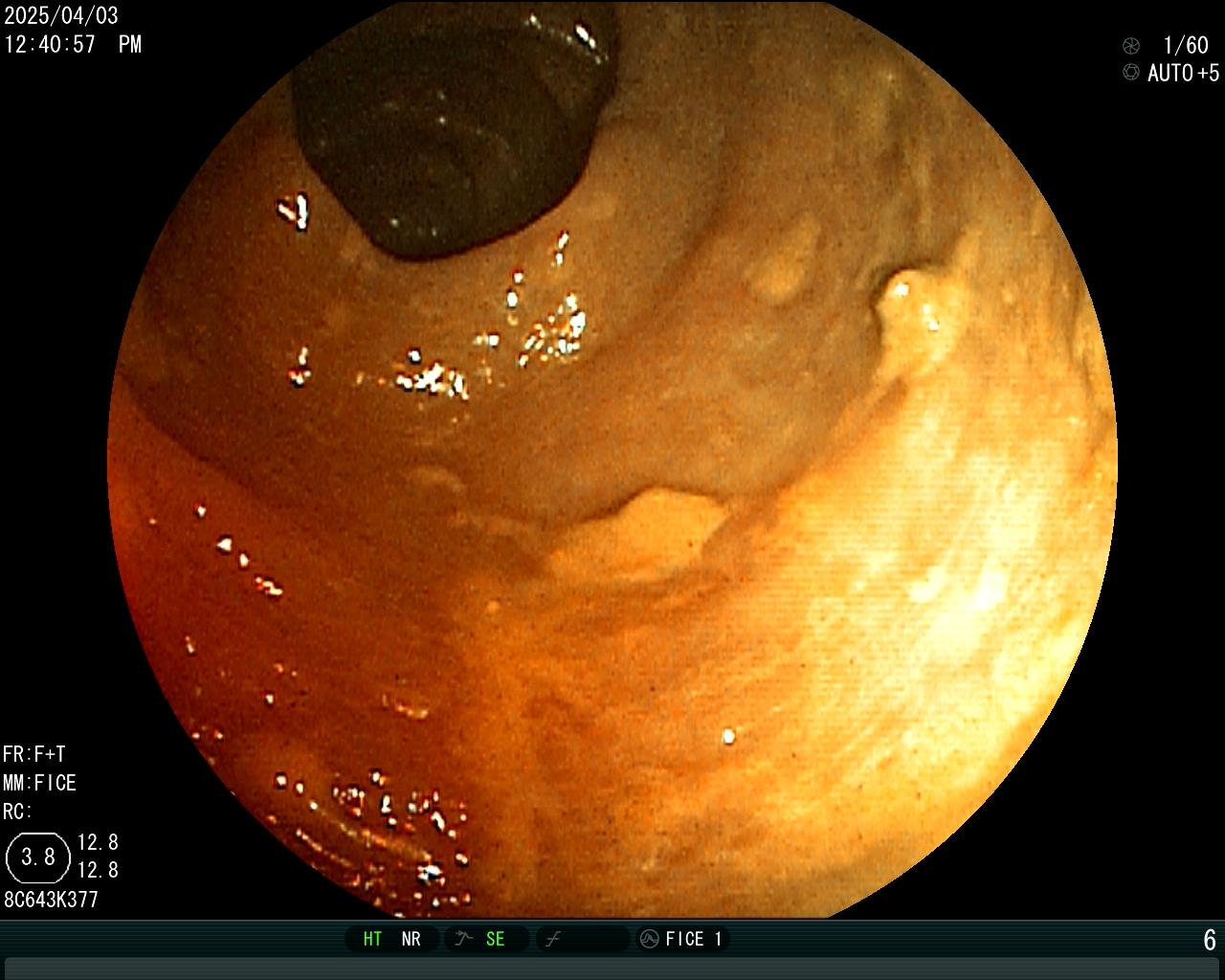
Task: Click the dimmed tone curve icon
Action: [x=552, y=940]
